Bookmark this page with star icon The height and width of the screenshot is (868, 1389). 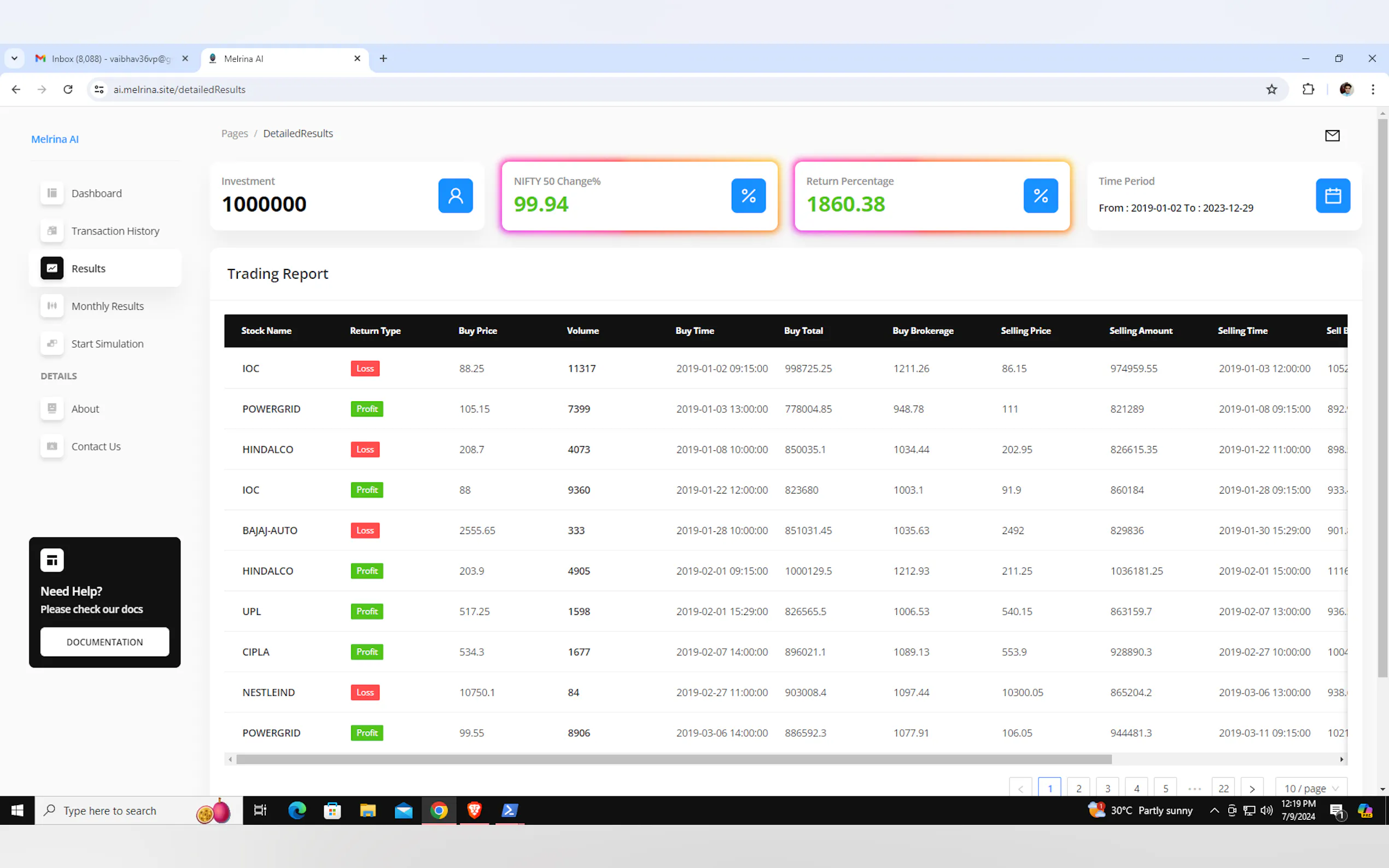(x=1271, y=90)
